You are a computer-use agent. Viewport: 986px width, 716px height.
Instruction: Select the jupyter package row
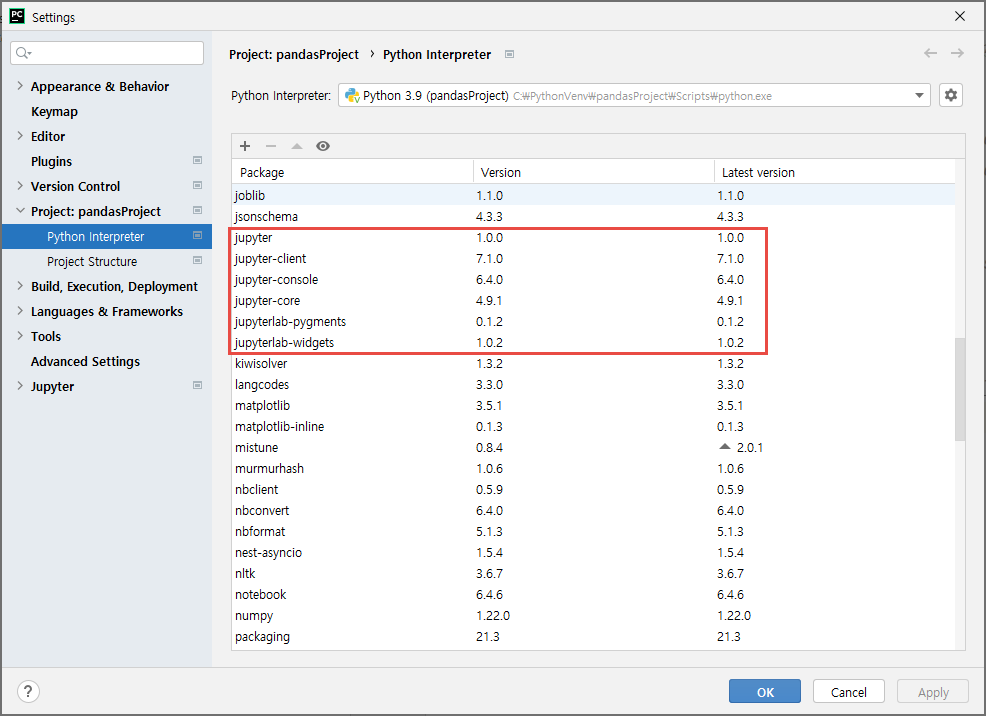[x=593, y=238]
